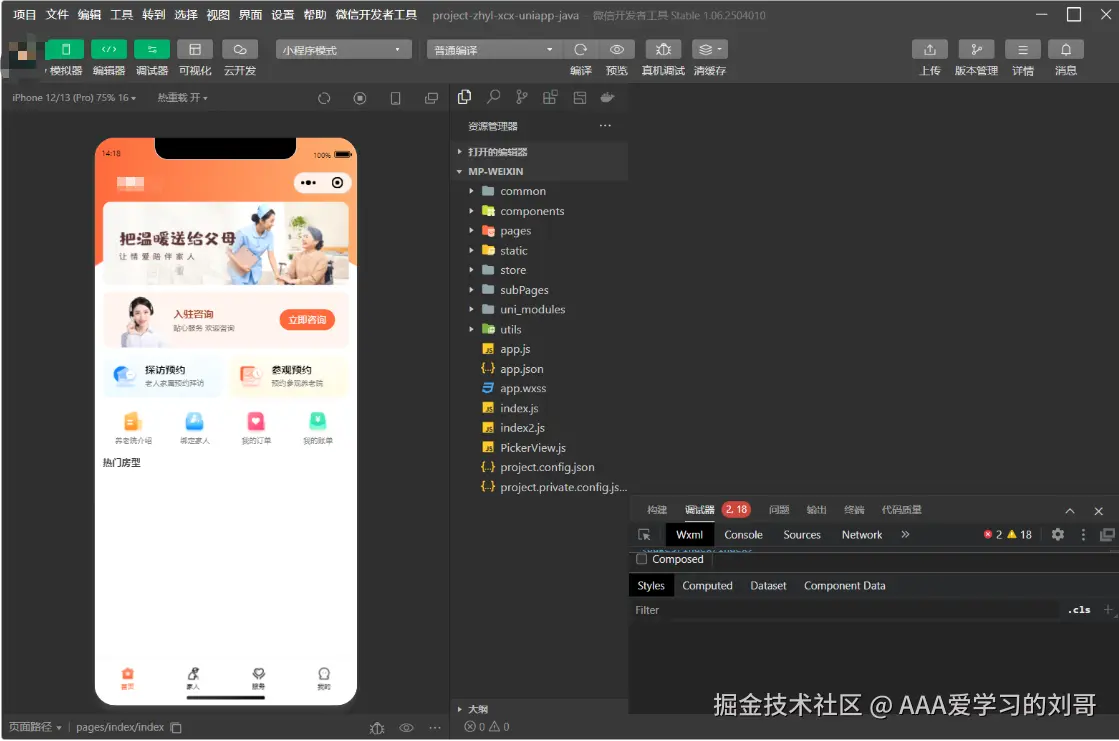Click the upload icon

coord(929,49)
